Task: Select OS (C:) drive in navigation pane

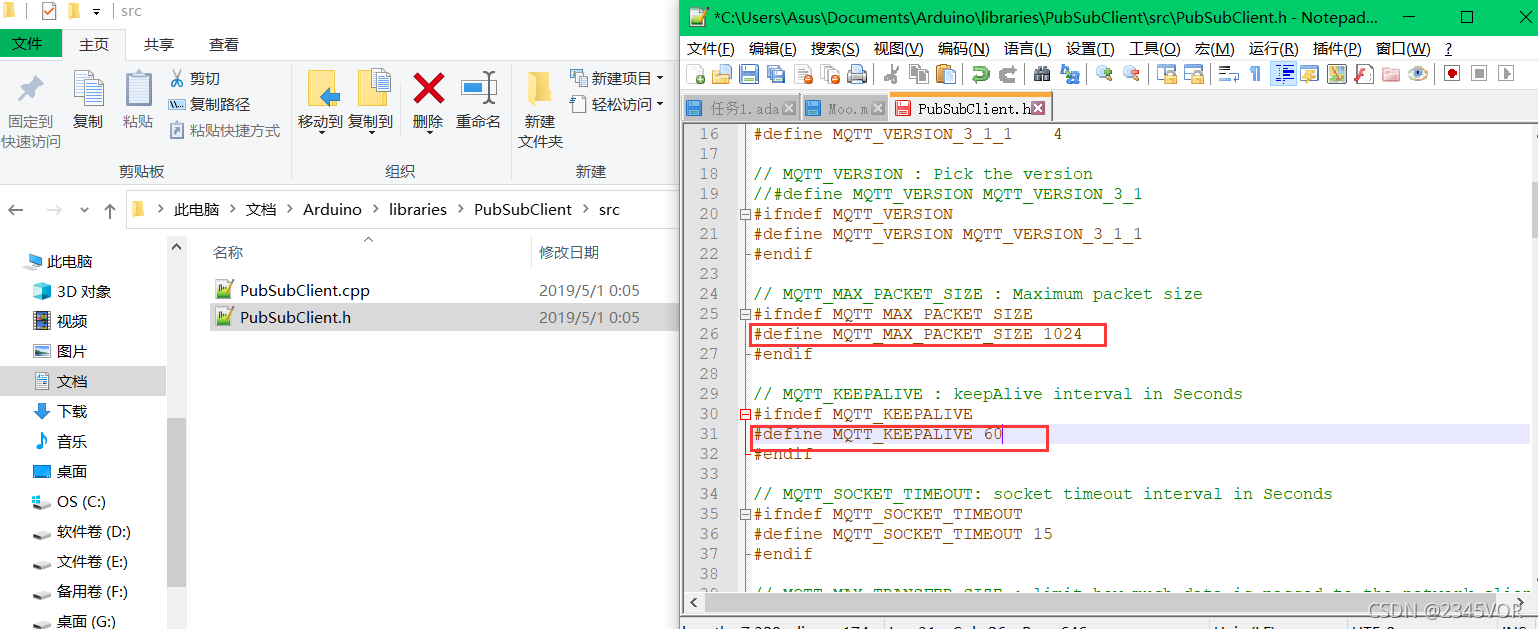Action: 81,501
